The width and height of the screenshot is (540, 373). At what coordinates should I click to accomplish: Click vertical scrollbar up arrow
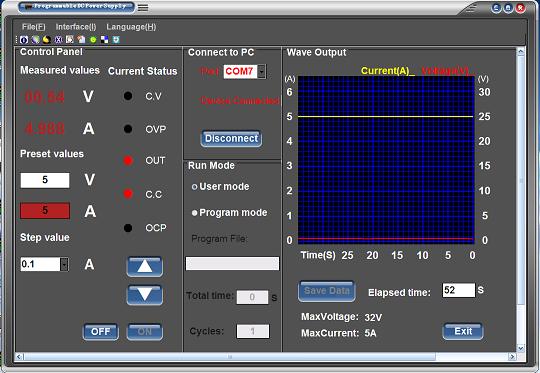pyautogui.click(x=521, y=52)
